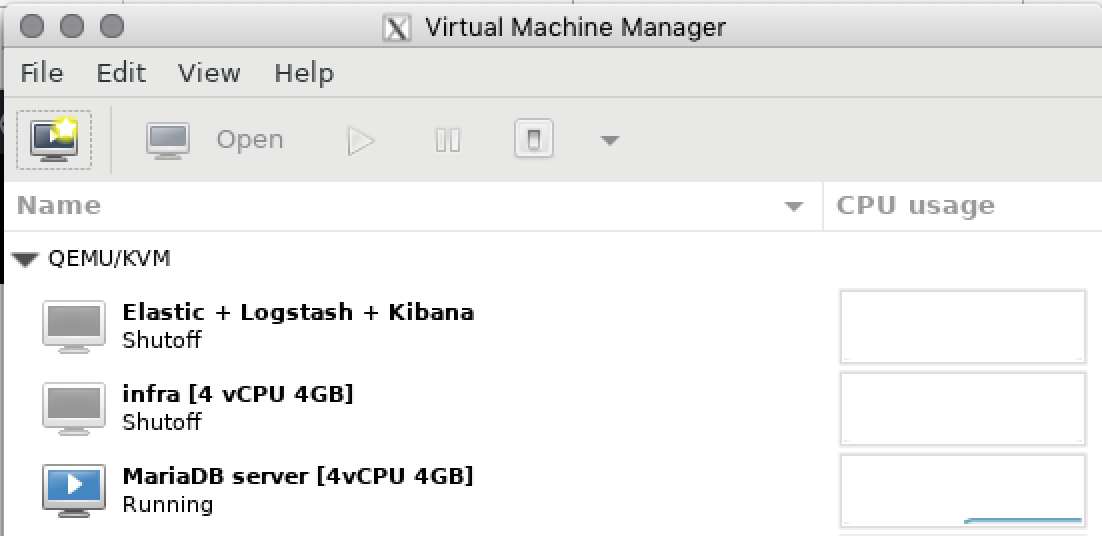Select the infra VM monitor icon
Viewport: 1102px width, 536px height.
[x=74, y=408]
